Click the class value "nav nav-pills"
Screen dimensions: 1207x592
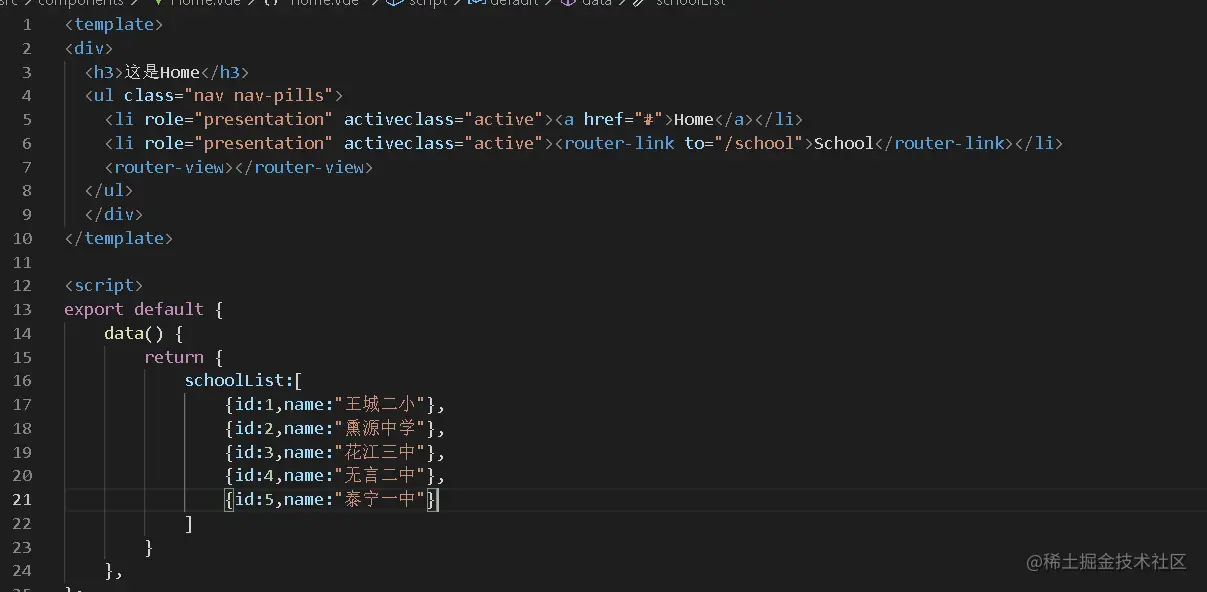coord(259,95)
